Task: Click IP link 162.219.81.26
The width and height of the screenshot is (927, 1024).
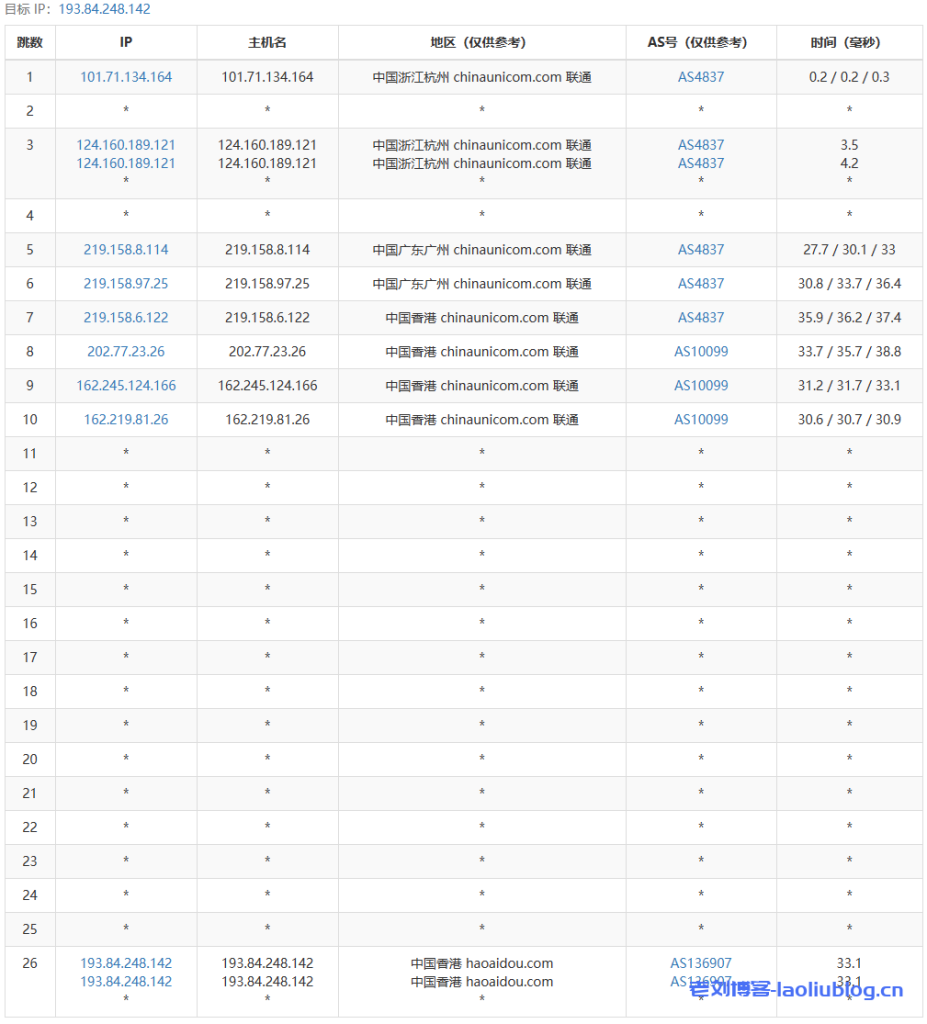Action: point(126,420)
